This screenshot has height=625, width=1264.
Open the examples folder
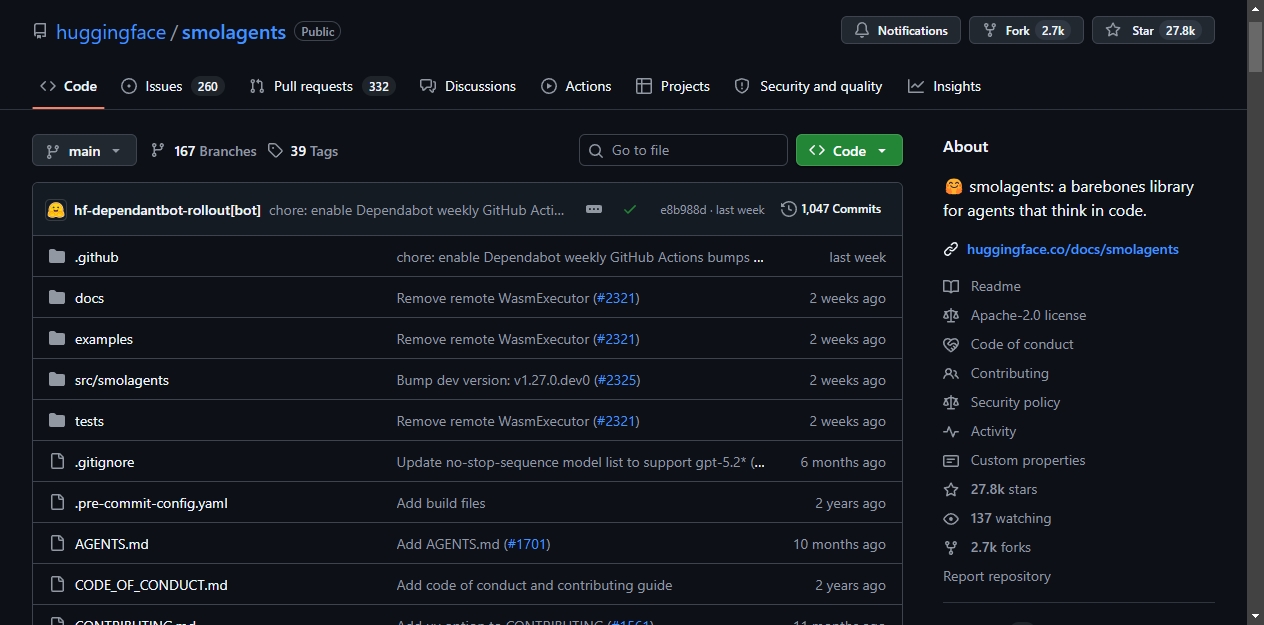click(104, 339)
